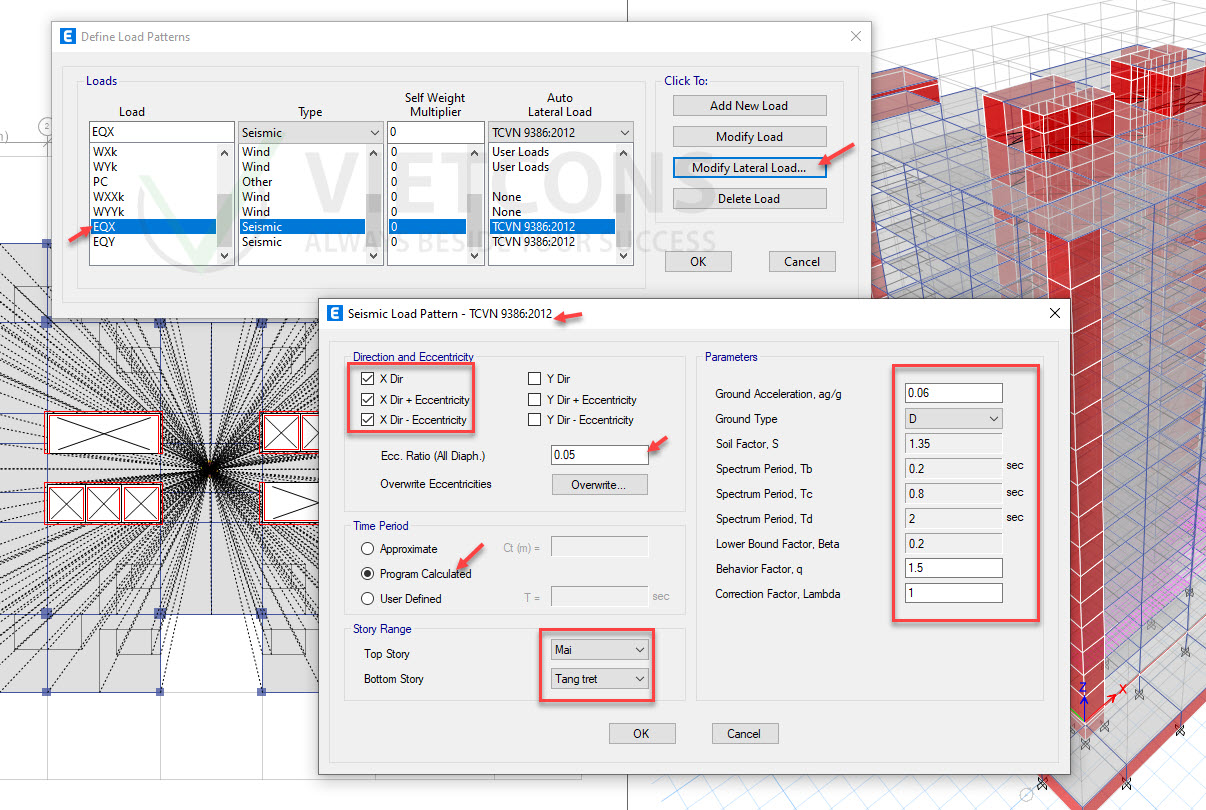Open the Top Story dropdown

(x=601, y=650)
